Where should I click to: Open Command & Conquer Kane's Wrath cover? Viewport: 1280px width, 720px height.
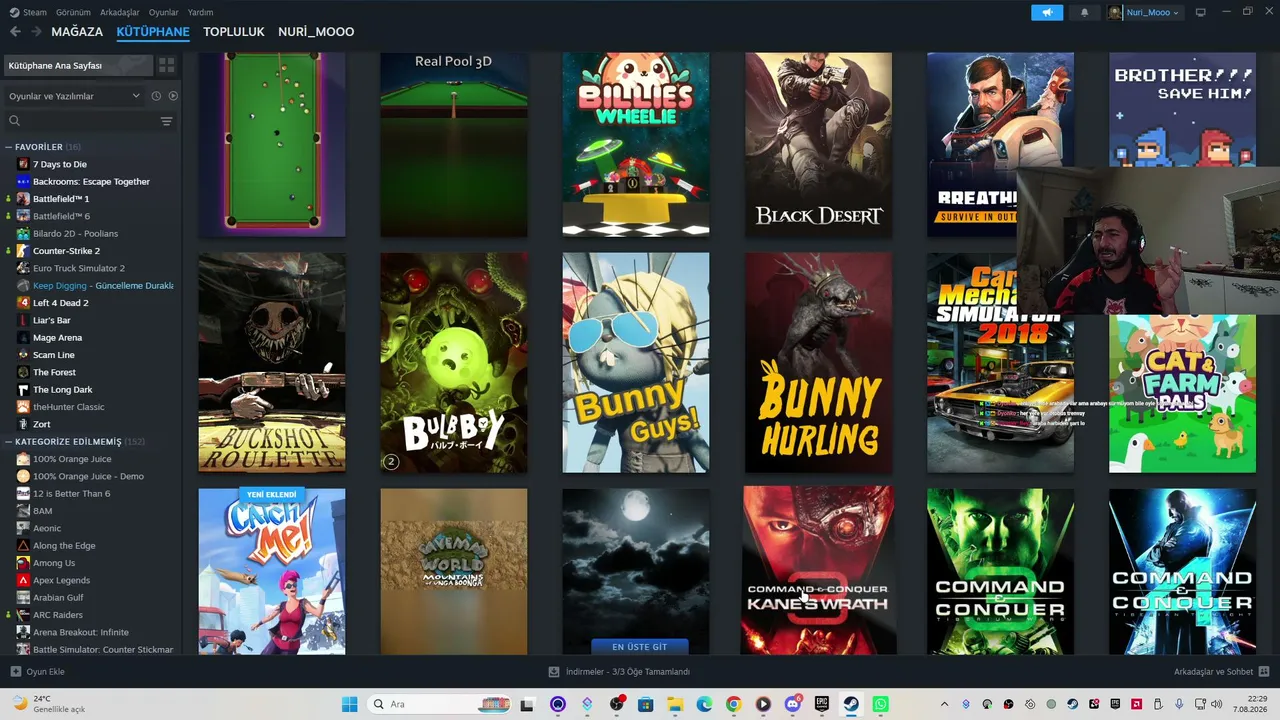(x=818, y=571)
